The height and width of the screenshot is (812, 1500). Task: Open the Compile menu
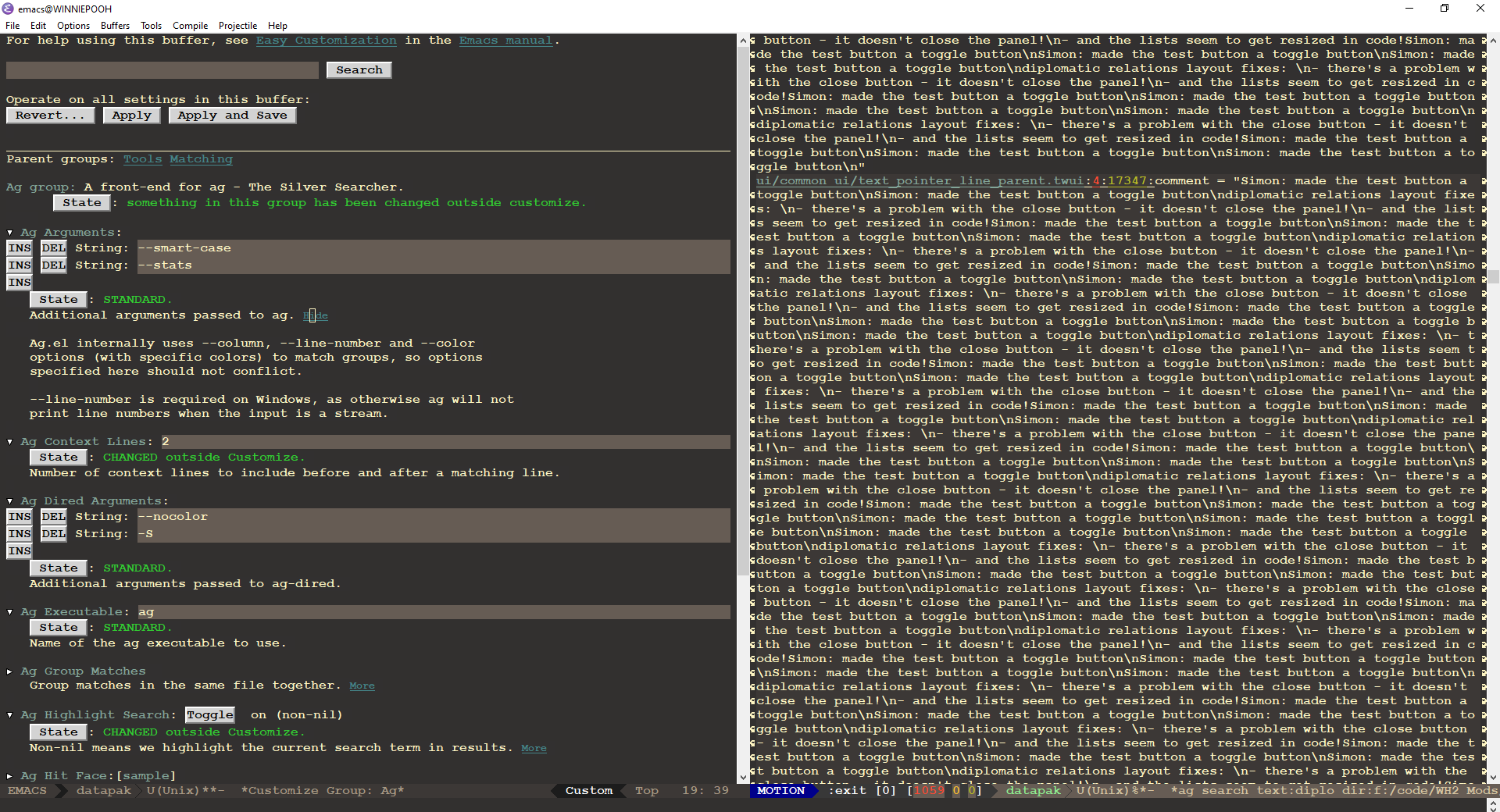(190, 26)
